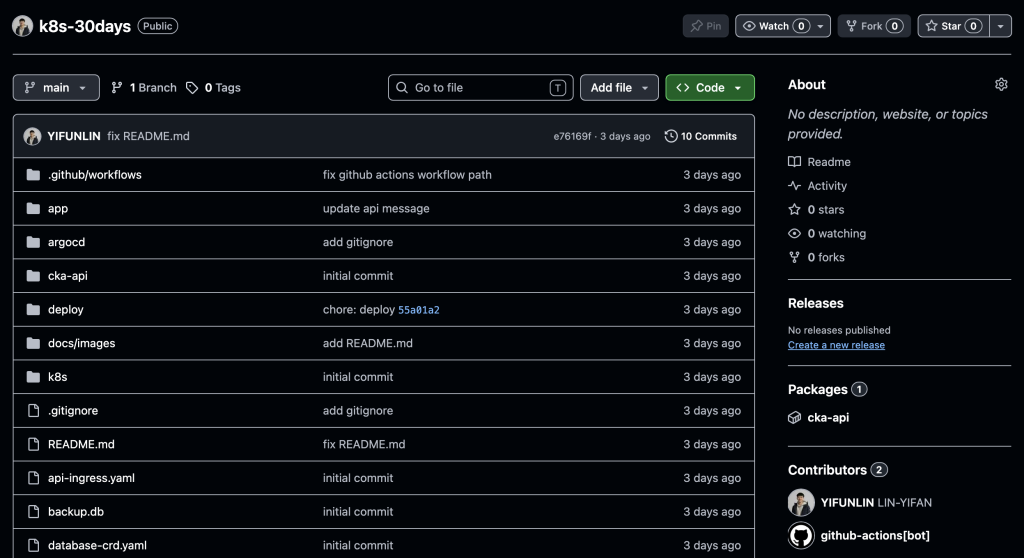Star the repository with the Star button

pyautogui.click(x=953, y=26)
